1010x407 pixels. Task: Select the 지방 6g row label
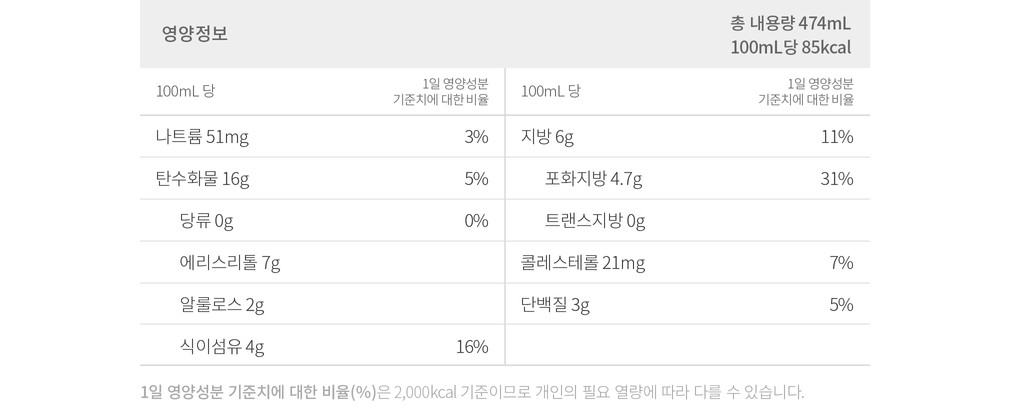click(x=547, y=137)
